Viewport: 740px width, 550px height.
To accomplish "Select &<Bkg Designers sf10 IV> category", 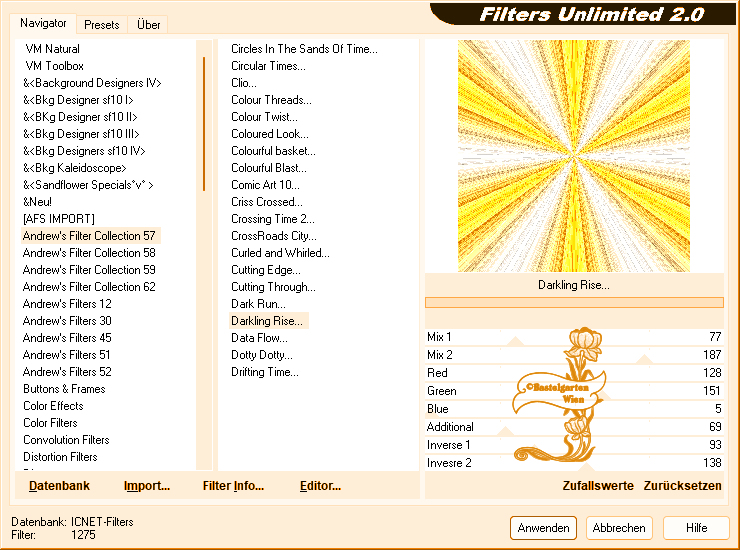I will (x=84, y=151).
